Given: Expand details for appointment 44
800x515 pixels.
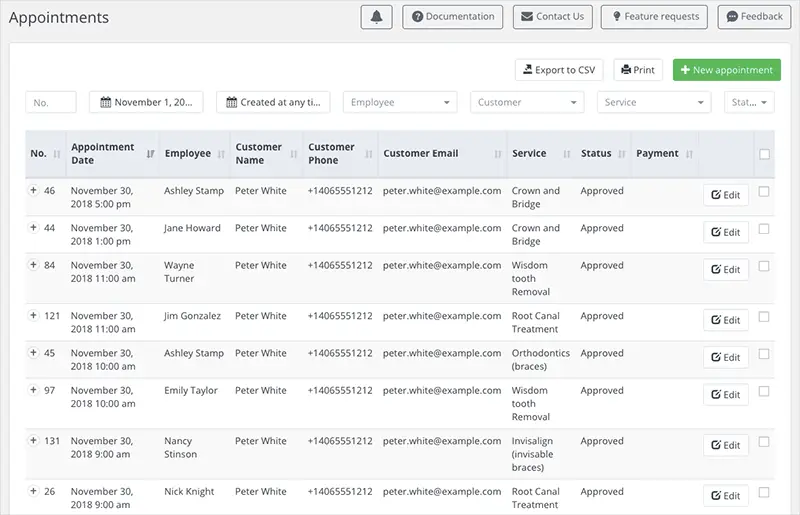Looking at the screenshot, I should click(x=33, y=228).
